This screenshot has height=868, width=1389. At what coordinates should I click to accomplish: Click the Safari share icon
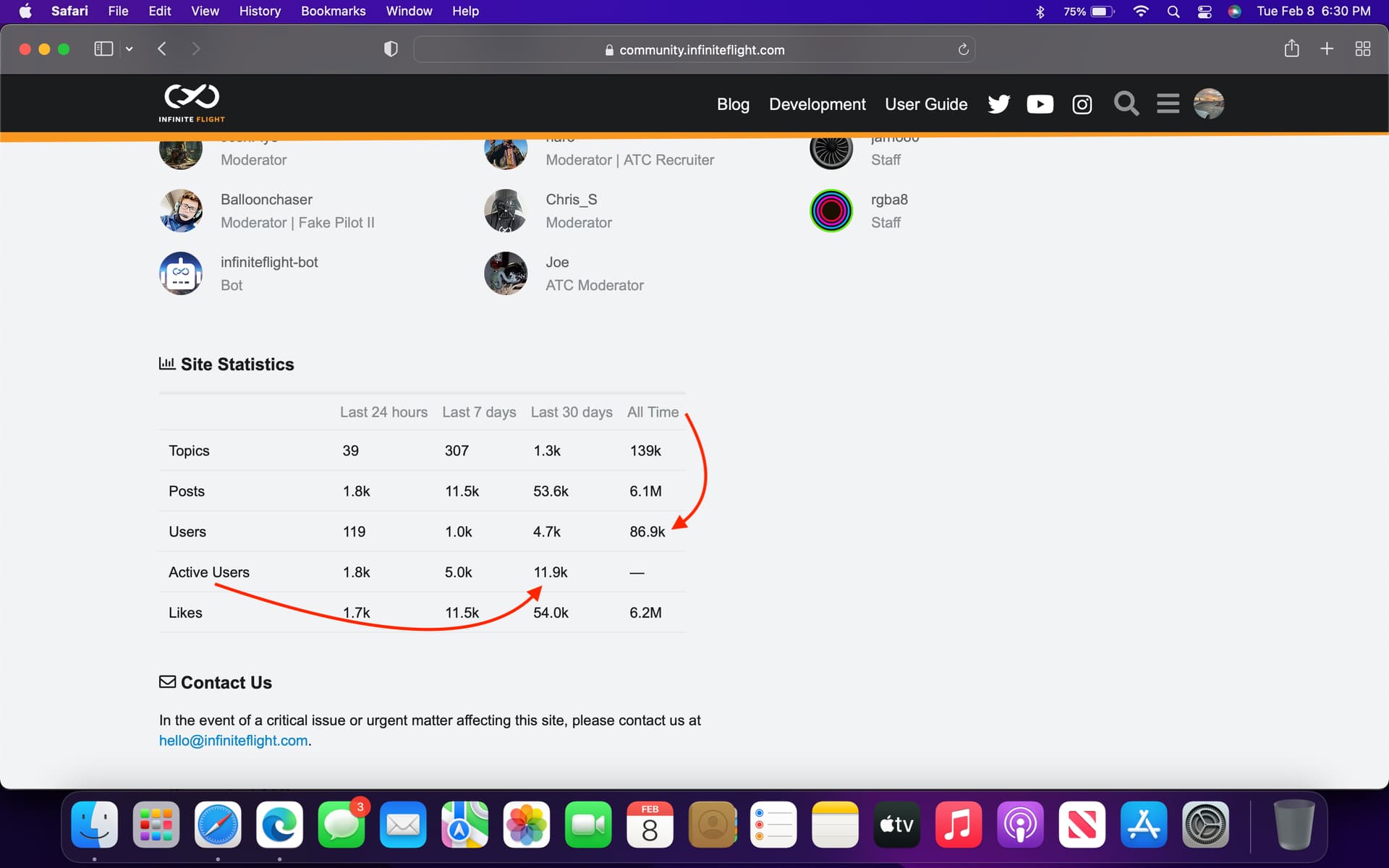click(1291, 49)
